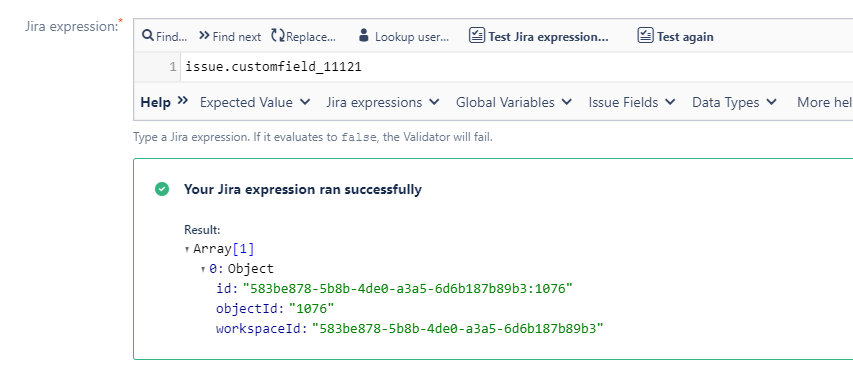
Task: Click the Find magnifier icon
Action: 147,36
